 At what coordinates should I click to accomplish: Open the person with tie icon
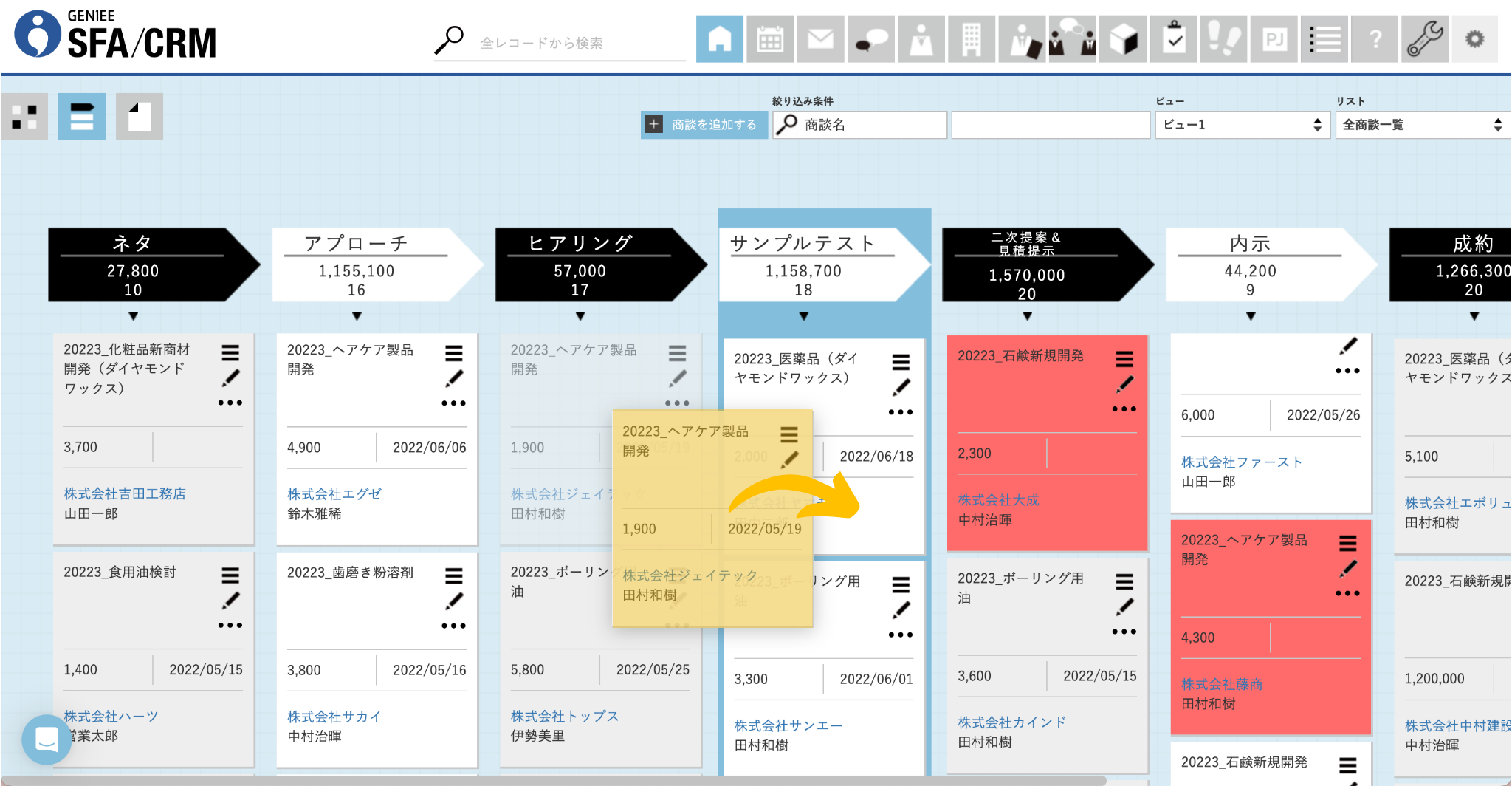click(921, 39)
